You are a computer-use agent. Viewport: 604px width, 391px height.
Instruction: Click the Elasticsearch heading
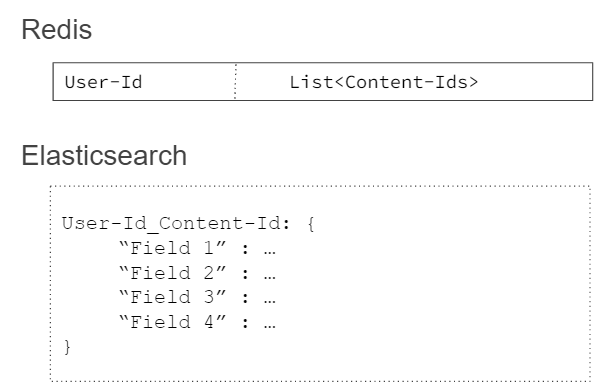click(x=104, y=156)
